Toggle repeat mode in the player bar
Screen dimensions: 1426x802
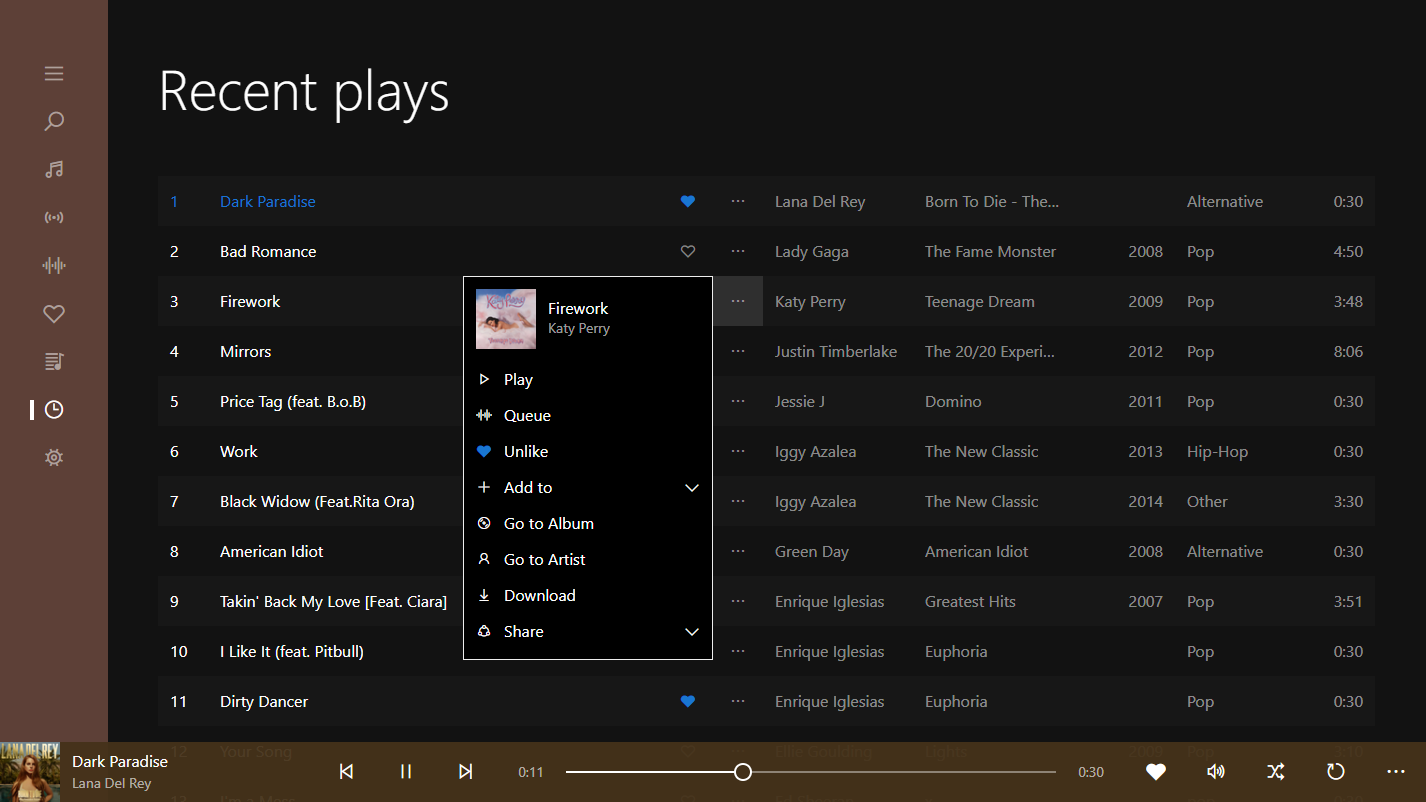[1336, 771]
